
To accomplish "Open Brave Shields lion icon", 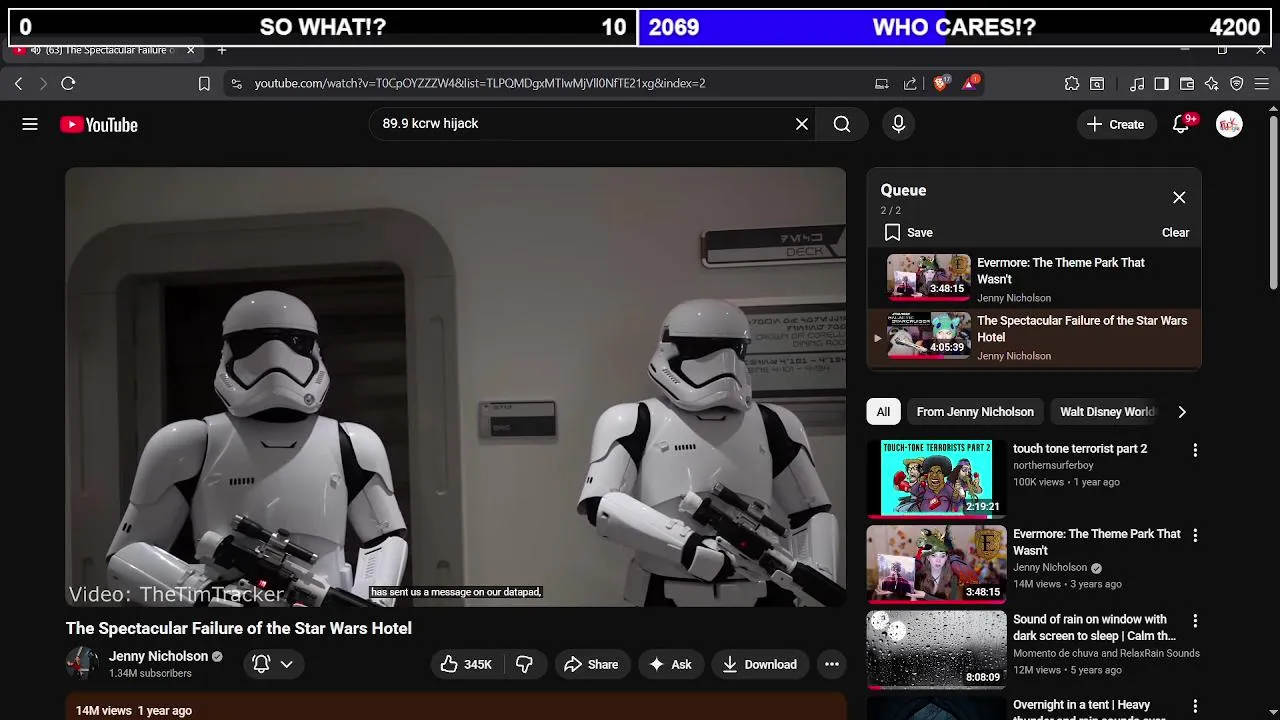I will 941,84.
